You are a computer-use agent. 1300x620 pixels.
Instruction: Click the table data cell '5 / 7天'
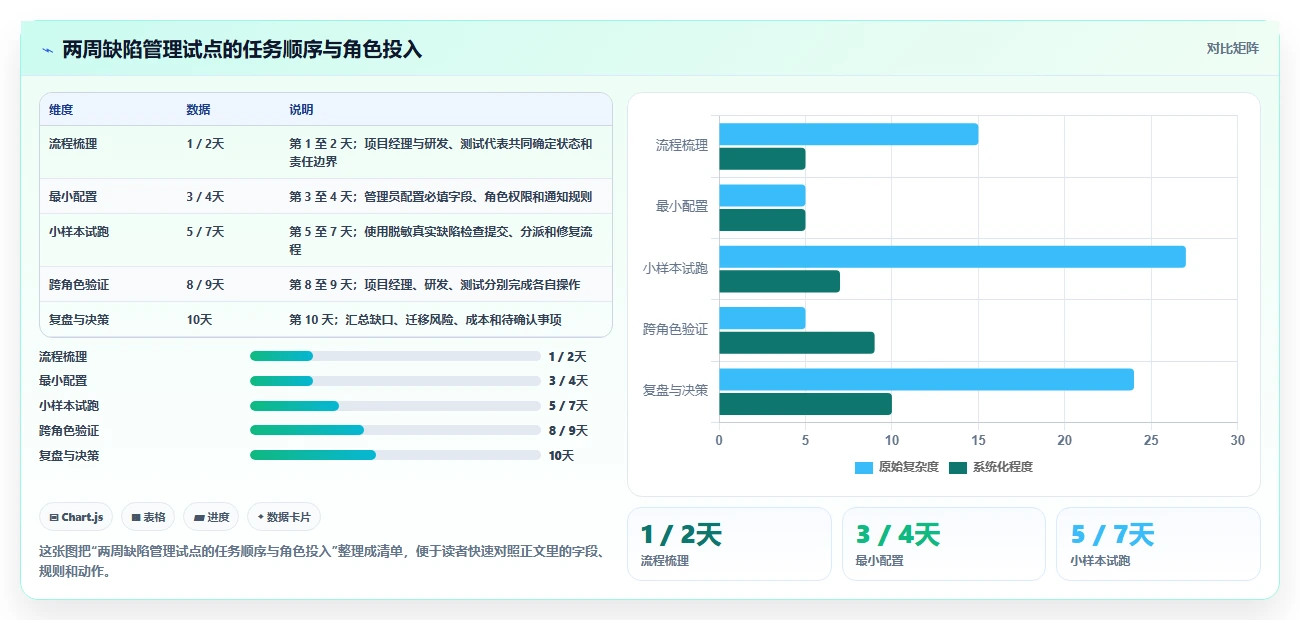tap(205, 232)
